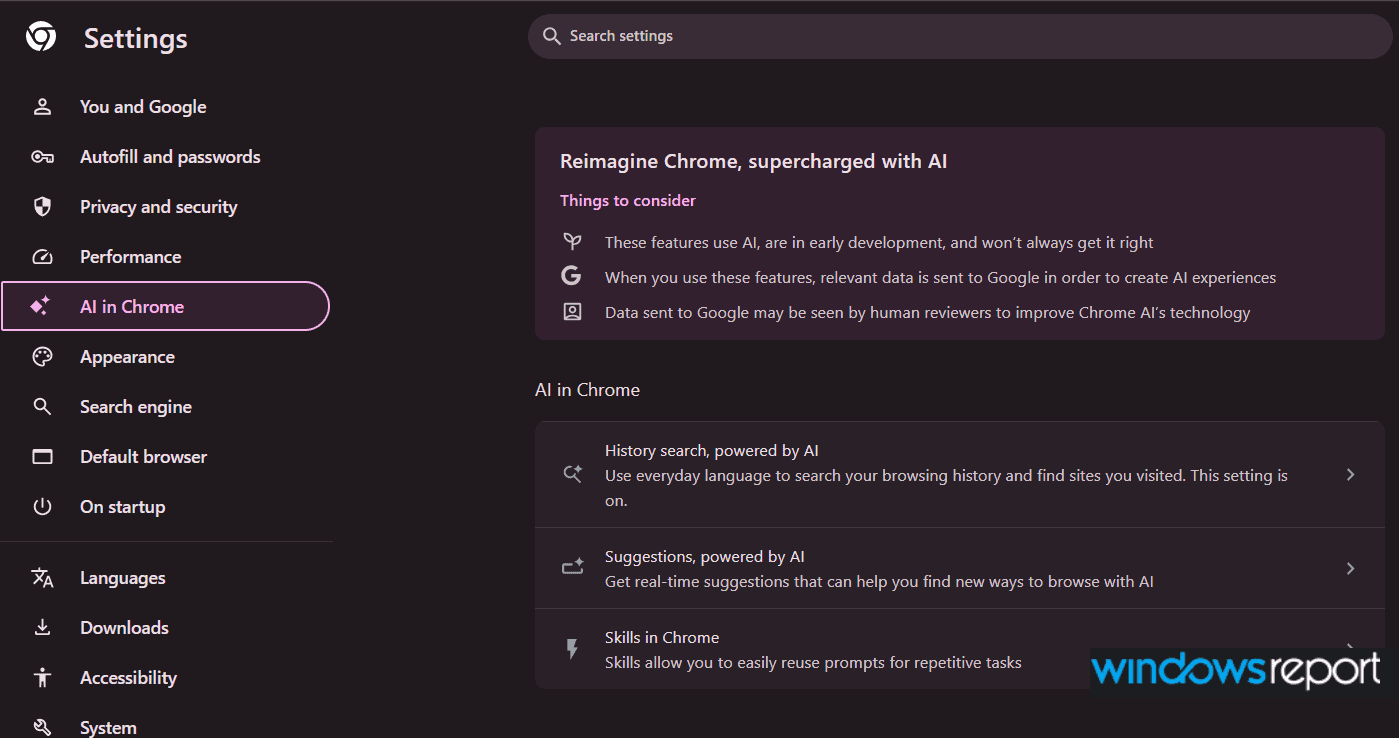Click the text about features in early development
1399x738 pixels.
pyautogui.click(x=879, y=242)
